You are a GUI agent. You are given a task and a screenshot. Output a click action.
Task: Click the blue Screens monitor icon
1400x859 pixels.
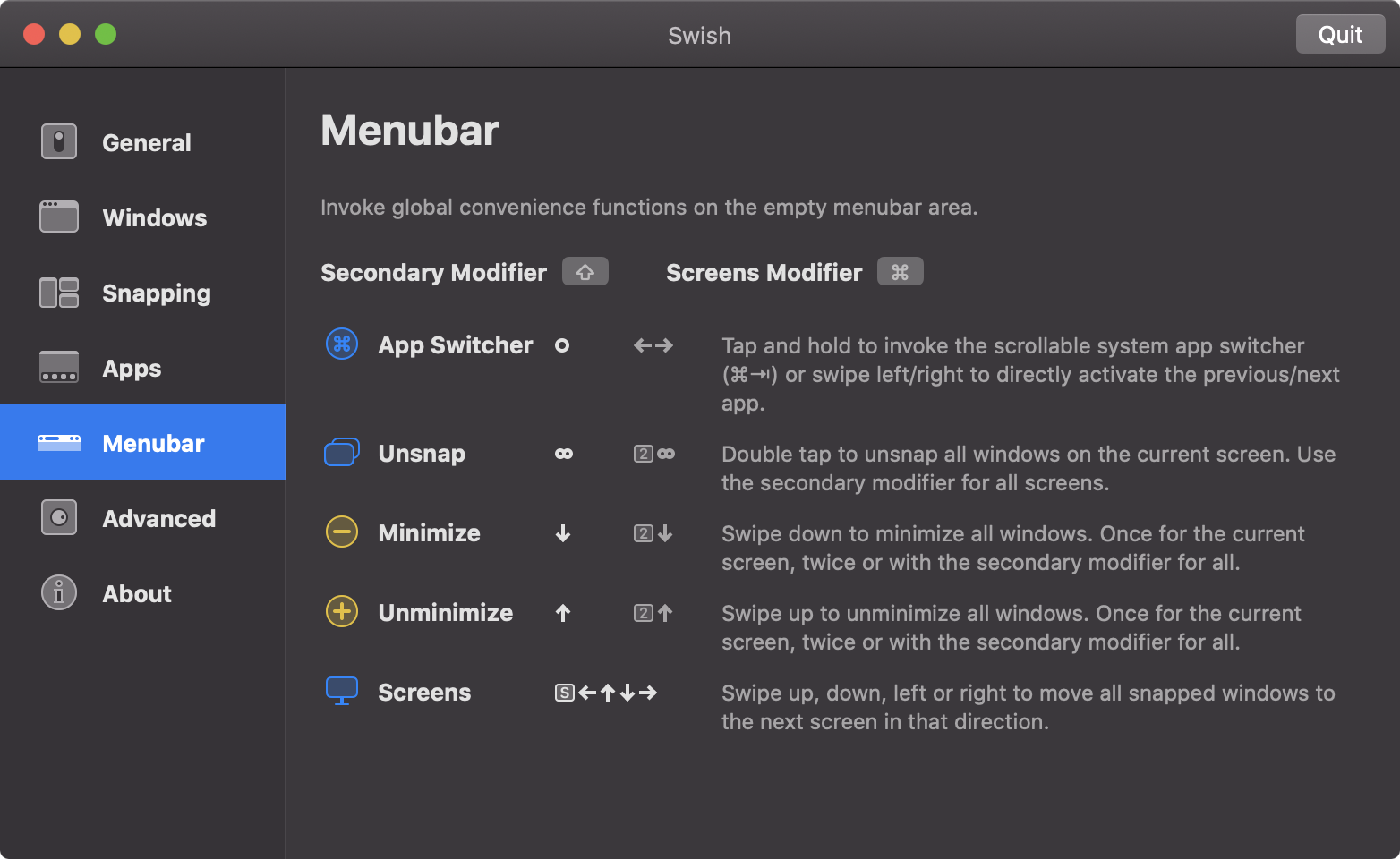click(342, 691)
